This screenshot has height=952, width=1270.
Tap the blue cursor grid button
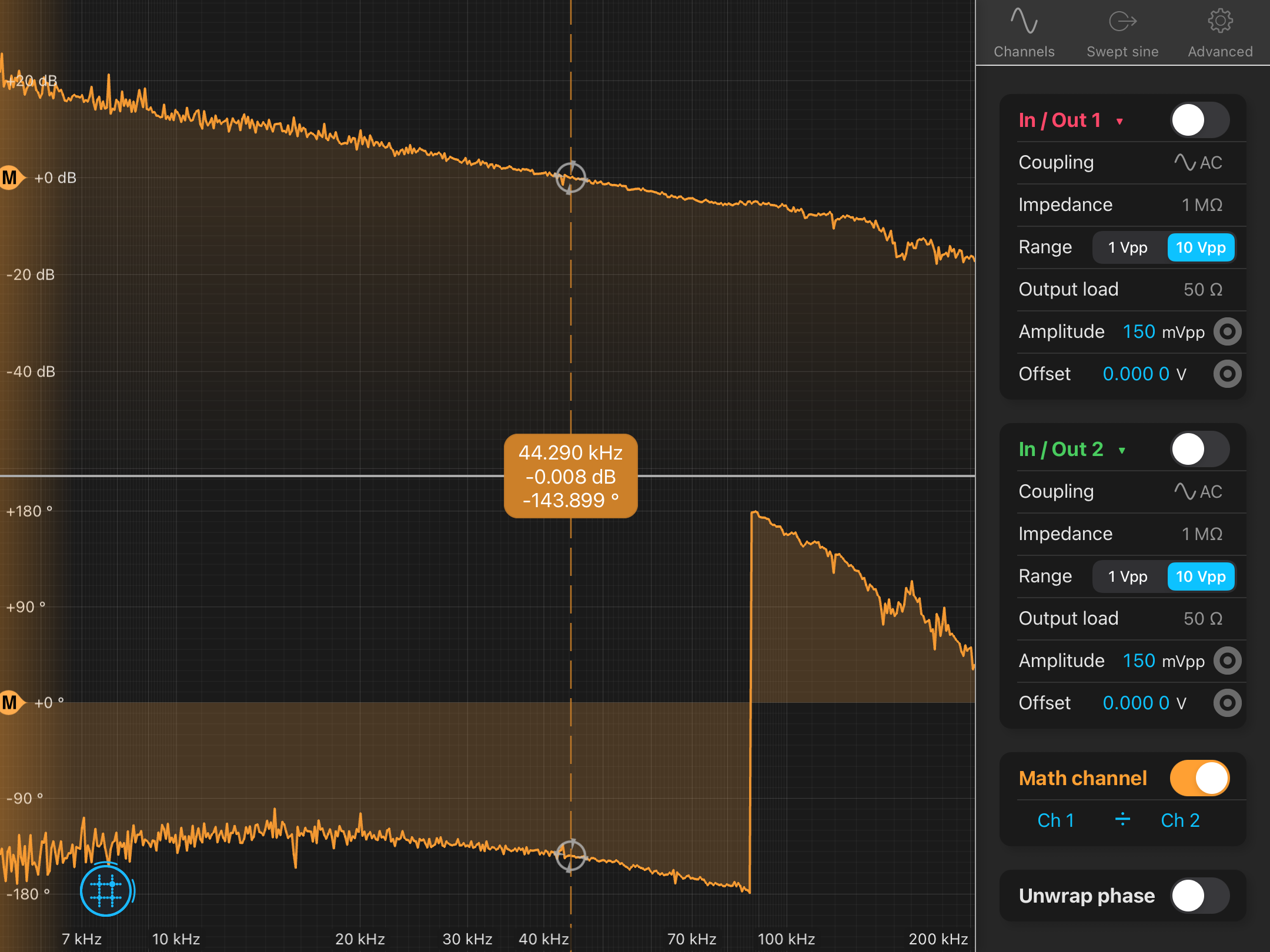point(106,891)
